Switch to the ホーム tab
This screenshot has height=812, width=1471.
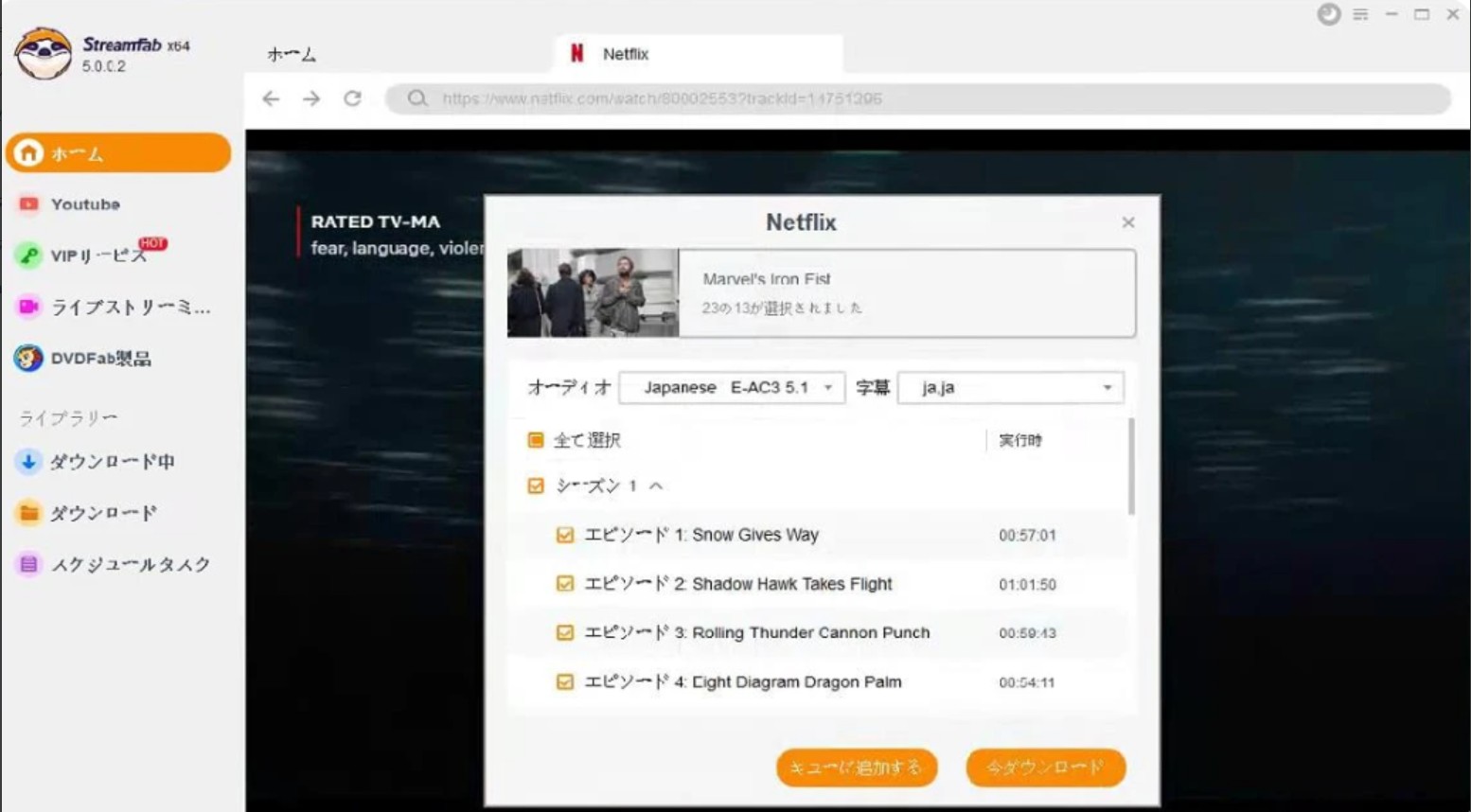tap(292, 54)
